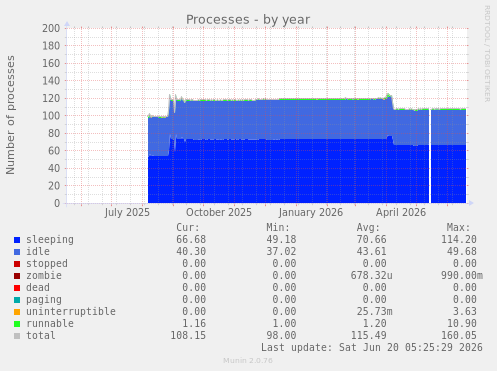Click the y-axis tick label 100

(51, 116)
